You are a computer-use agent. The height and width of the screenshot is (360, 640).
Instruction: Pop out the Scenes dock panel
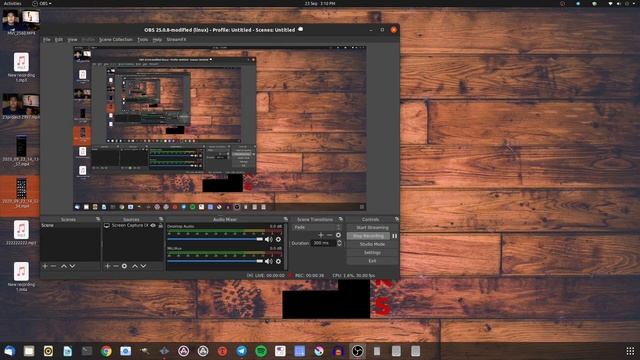click(98, 219)
